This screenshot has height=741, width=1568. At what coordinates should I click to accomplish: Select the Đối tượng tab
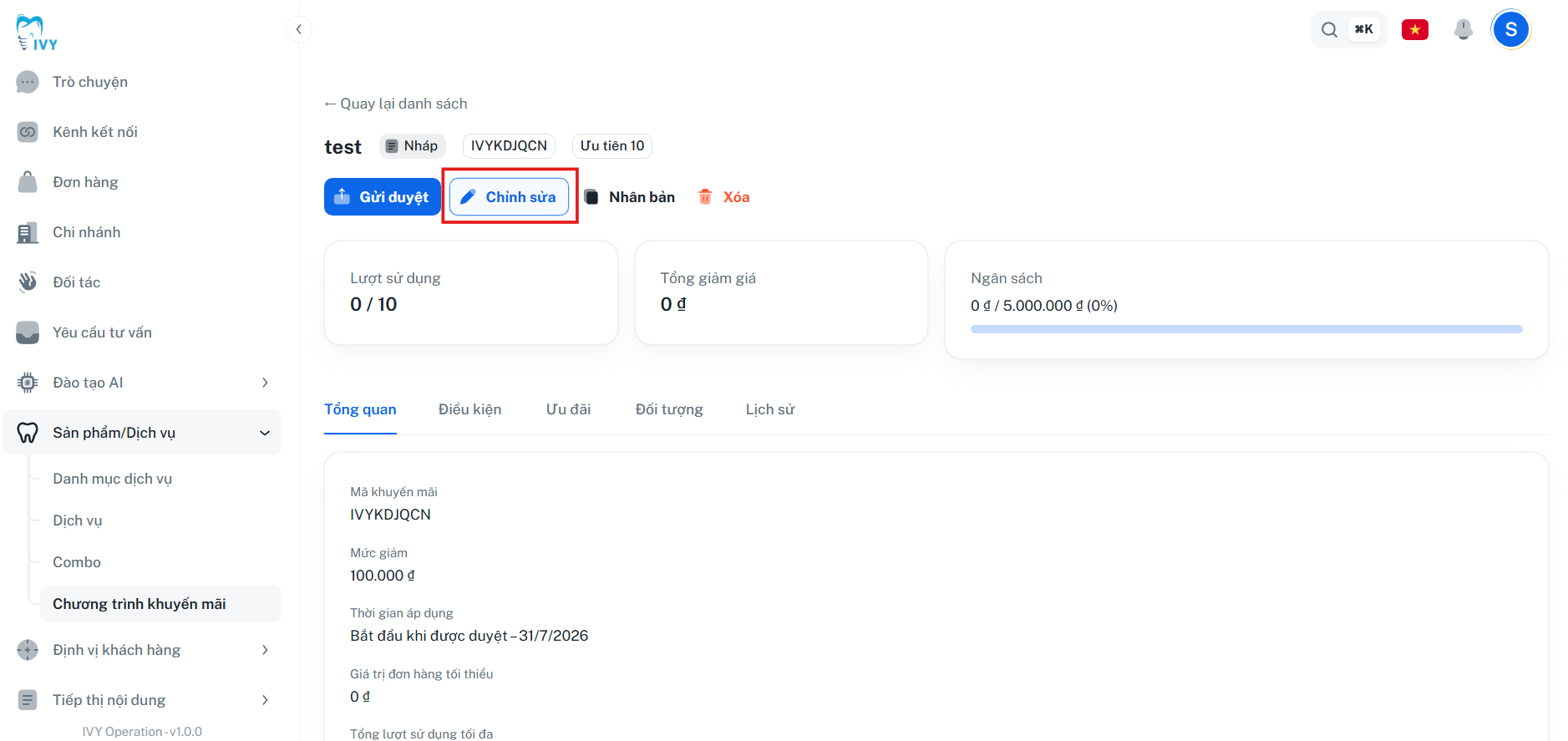(x=669, y=409)
